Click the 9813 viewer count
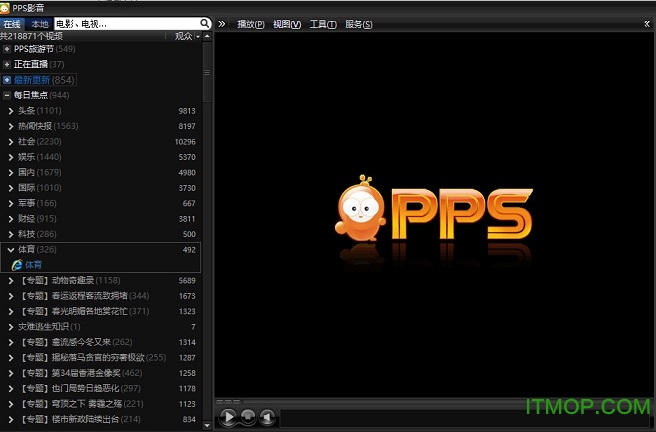The width and height of the screenshot is (656, 432). 187,111
